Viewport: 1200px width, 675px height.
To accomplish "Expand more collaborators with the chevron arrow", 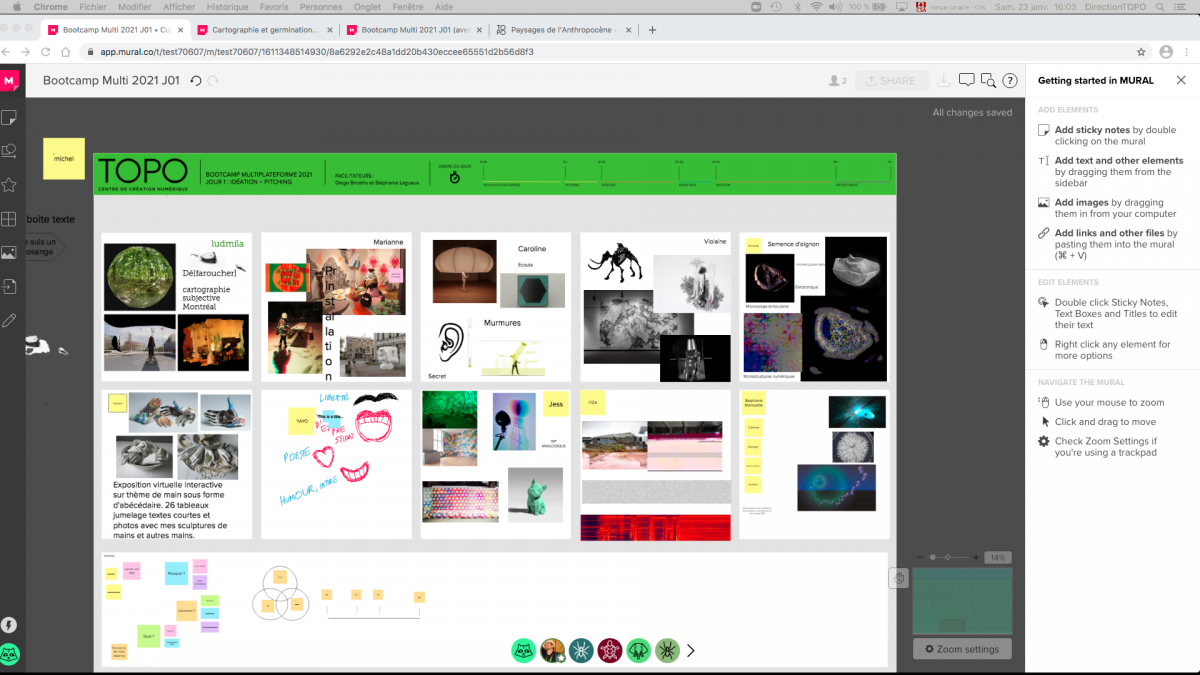I will (690, 651).
